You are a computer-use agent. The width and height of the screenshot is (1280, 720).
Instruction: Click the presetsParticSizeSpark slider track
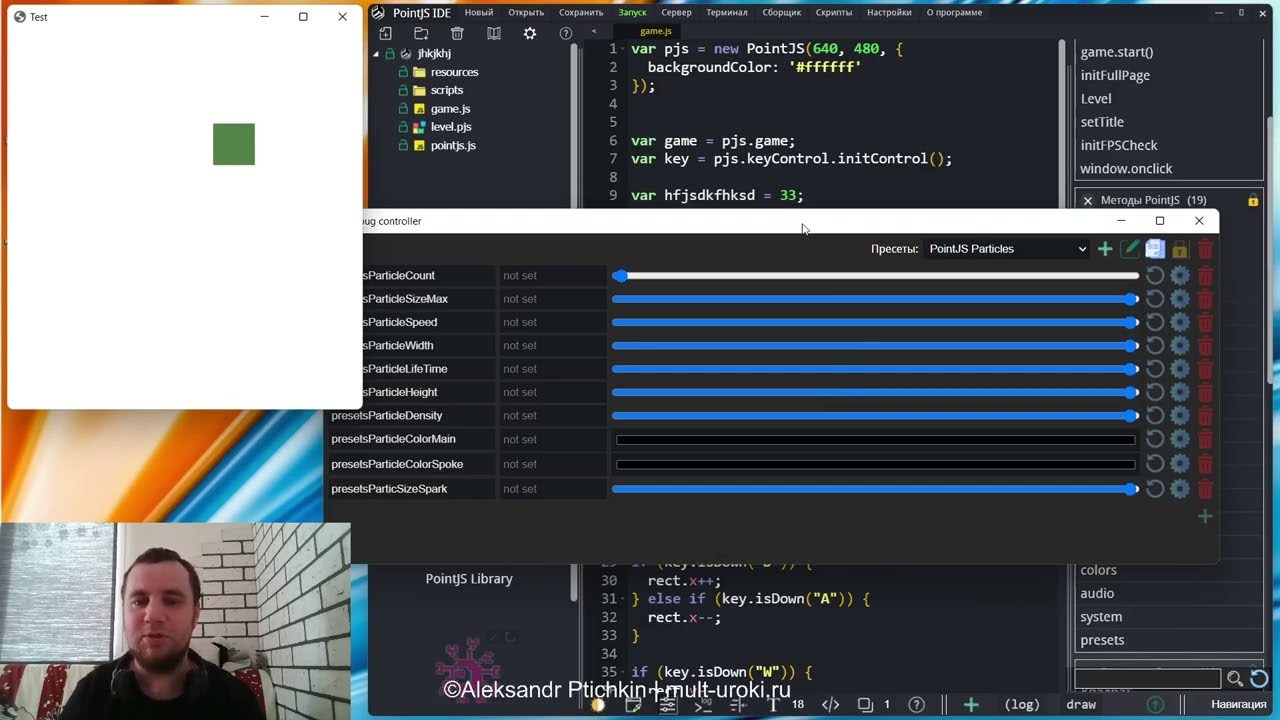click(x=875, y=489)
